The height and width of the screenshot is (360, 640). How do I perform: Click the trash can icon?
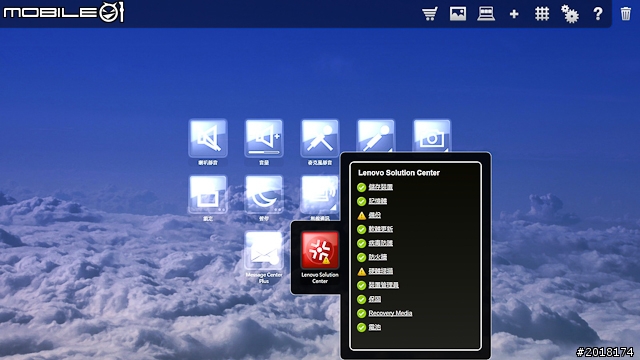625,14
